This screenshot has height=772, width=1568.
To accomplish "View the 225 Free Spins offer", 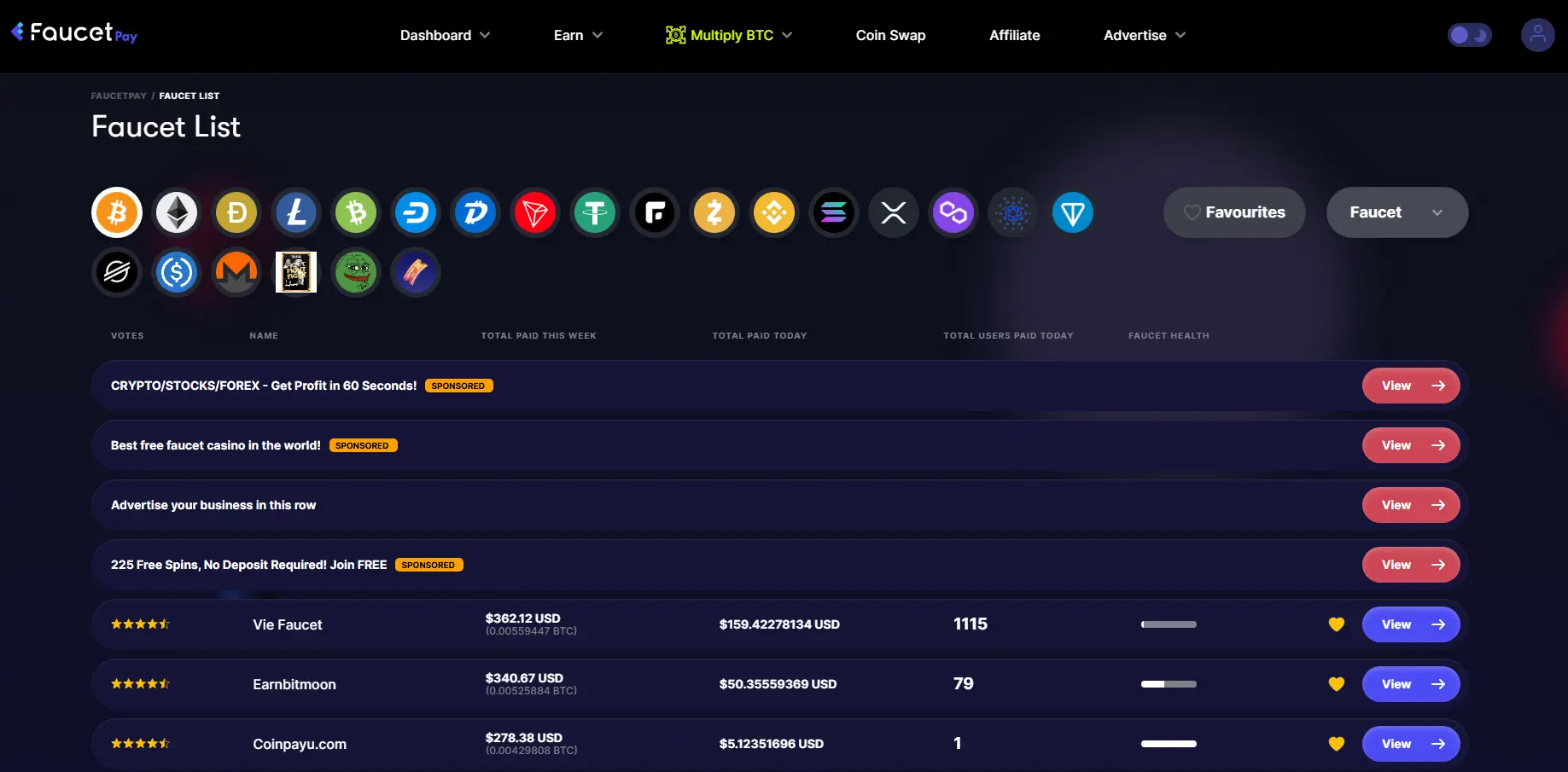I will [x=1411, y=565].
